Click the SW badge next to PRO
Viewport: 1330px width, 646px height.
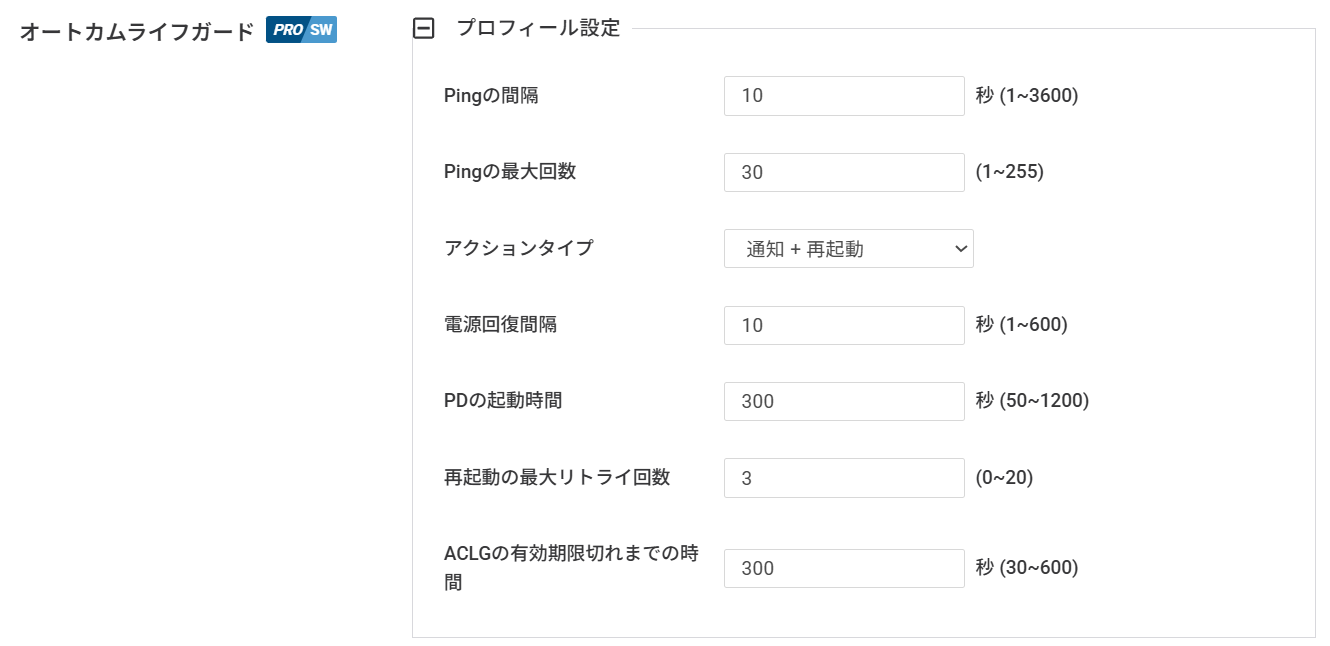click(x=322, y=30)
